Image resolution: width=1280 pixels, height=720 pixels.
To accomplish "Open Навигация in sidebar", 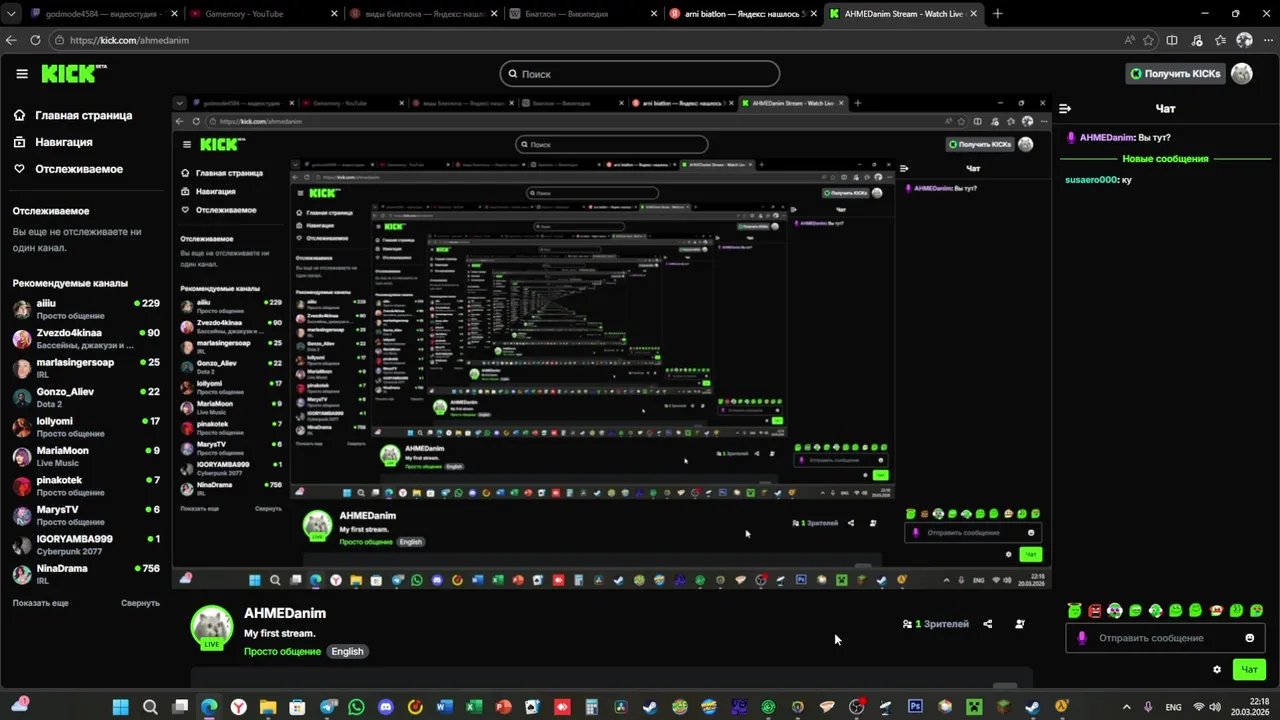I will [x=53, y=142].
